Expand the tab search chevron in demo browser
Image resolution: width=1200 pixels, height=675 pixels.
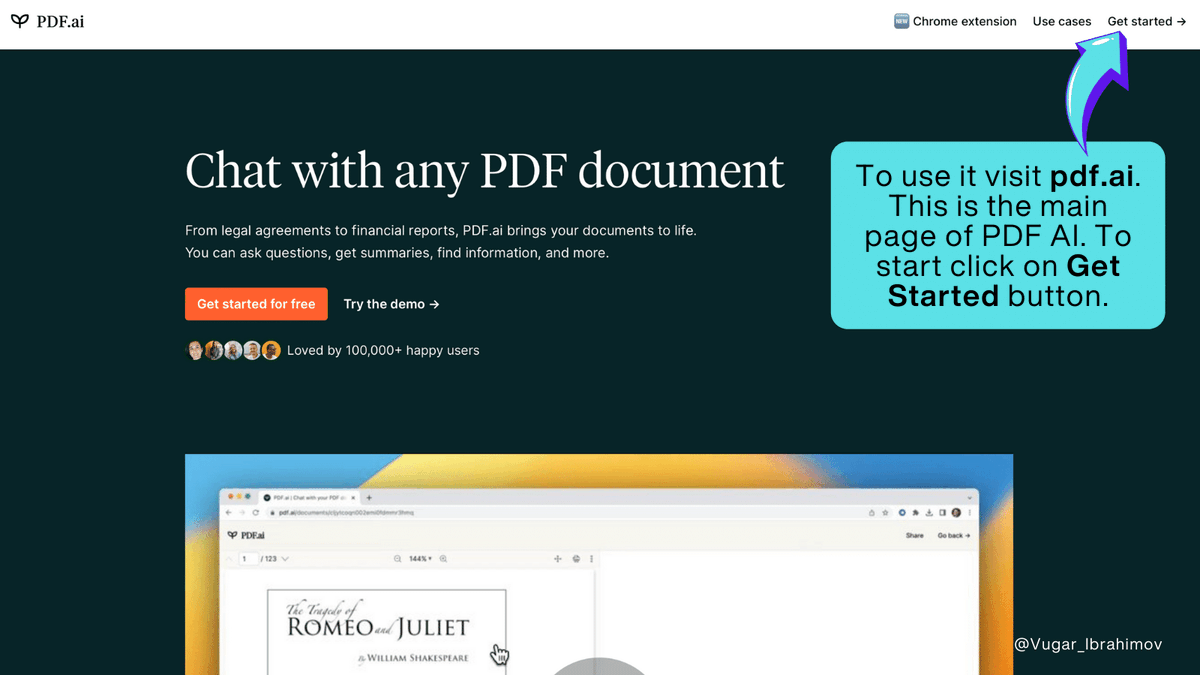(x=970, y=497)
